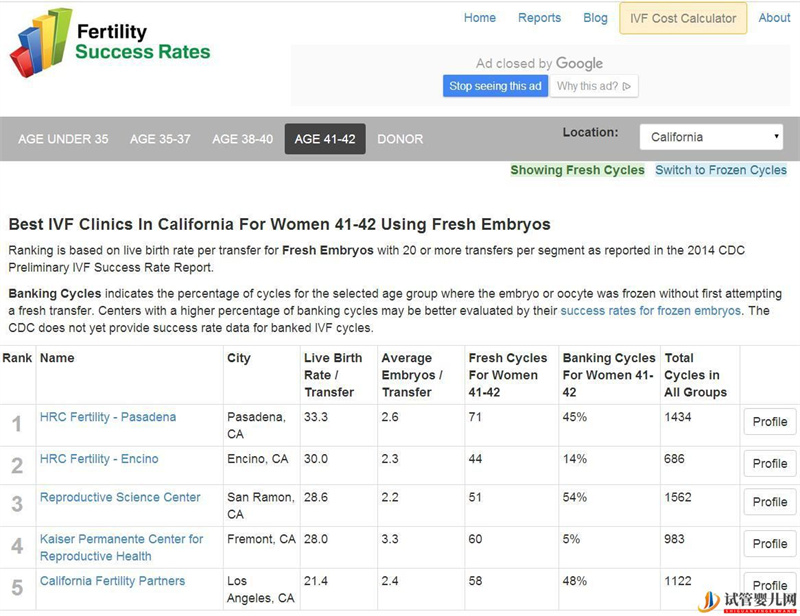Select the Age 35-37 tab

[x=160, y=139]
